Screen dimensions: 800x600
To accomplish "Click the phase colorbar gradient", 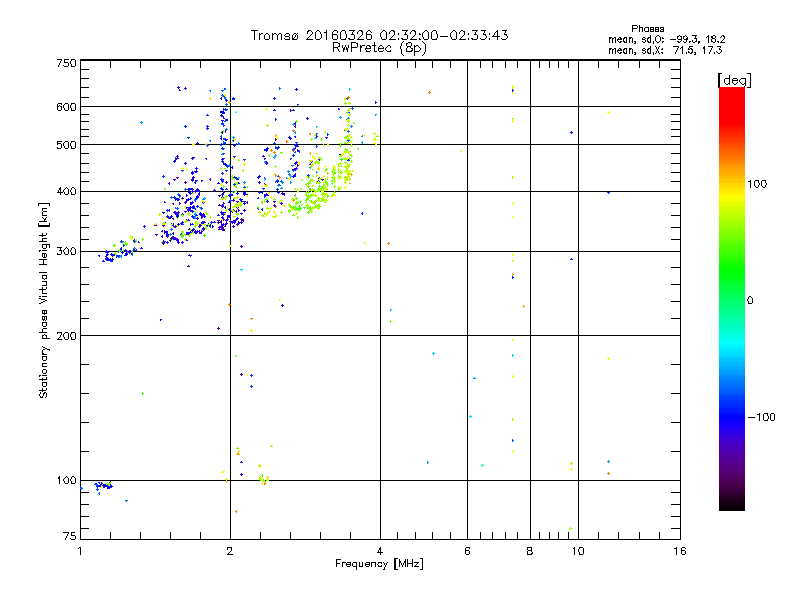I will tap(732, 298).
